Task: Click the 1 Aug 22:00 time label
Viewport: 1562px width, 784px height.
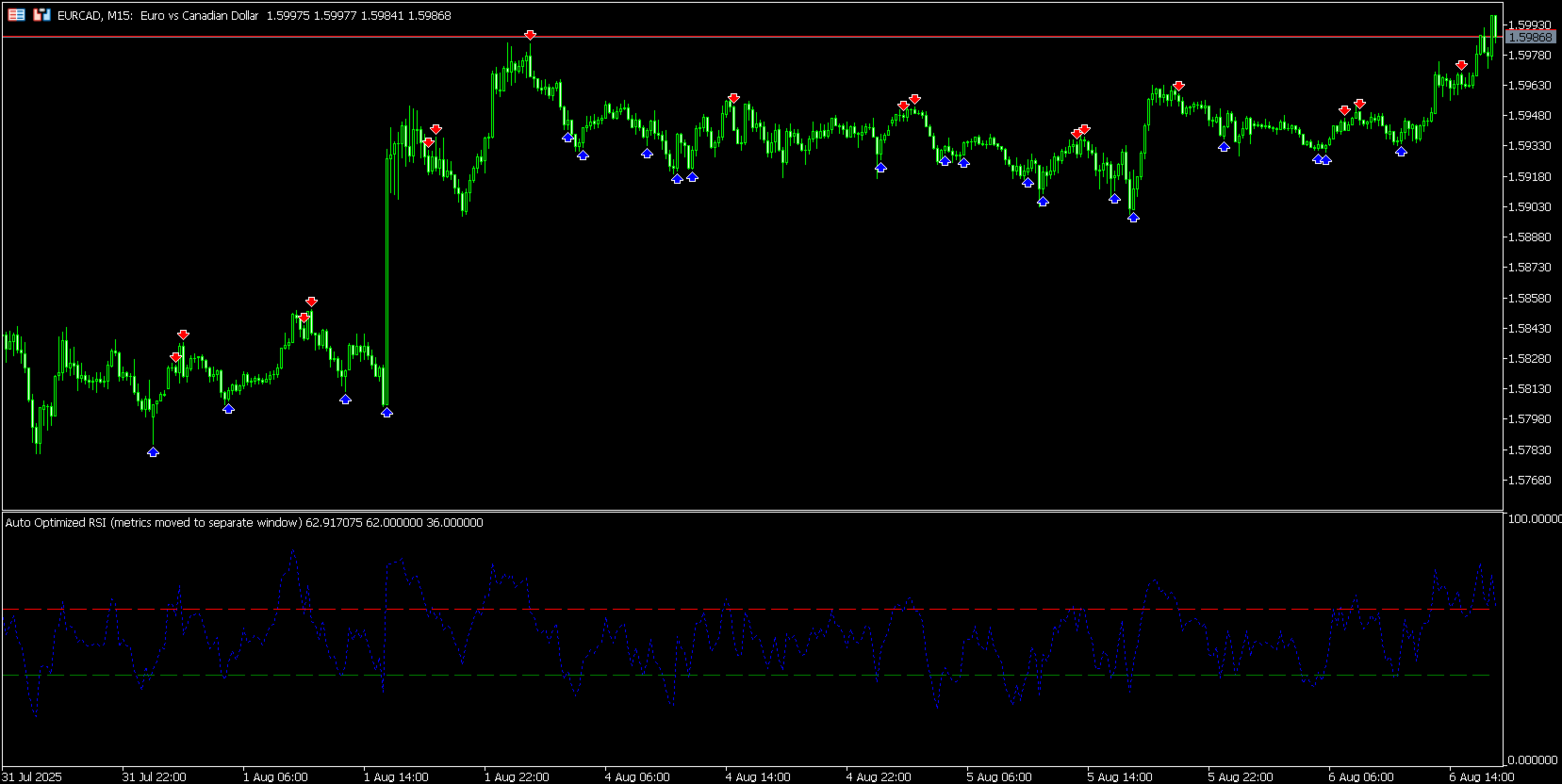Action: [517, 776]
